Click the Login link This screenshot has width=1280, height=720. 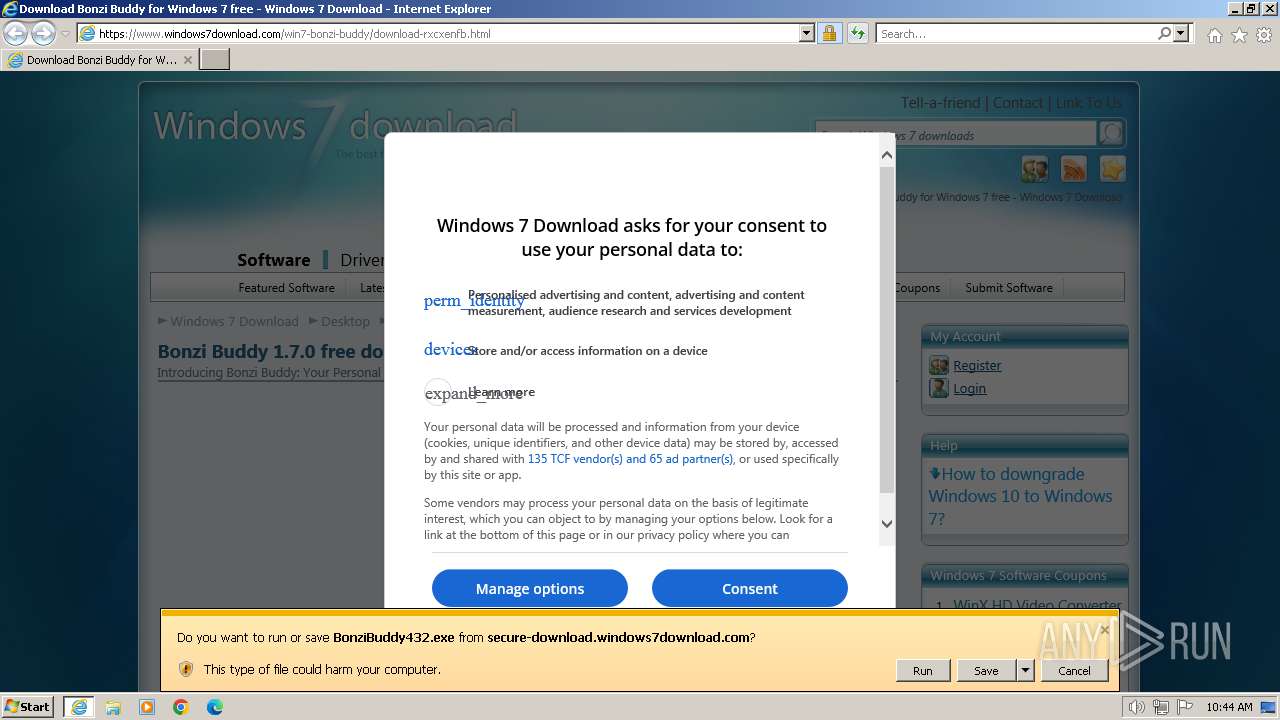[x=969, y=388]
